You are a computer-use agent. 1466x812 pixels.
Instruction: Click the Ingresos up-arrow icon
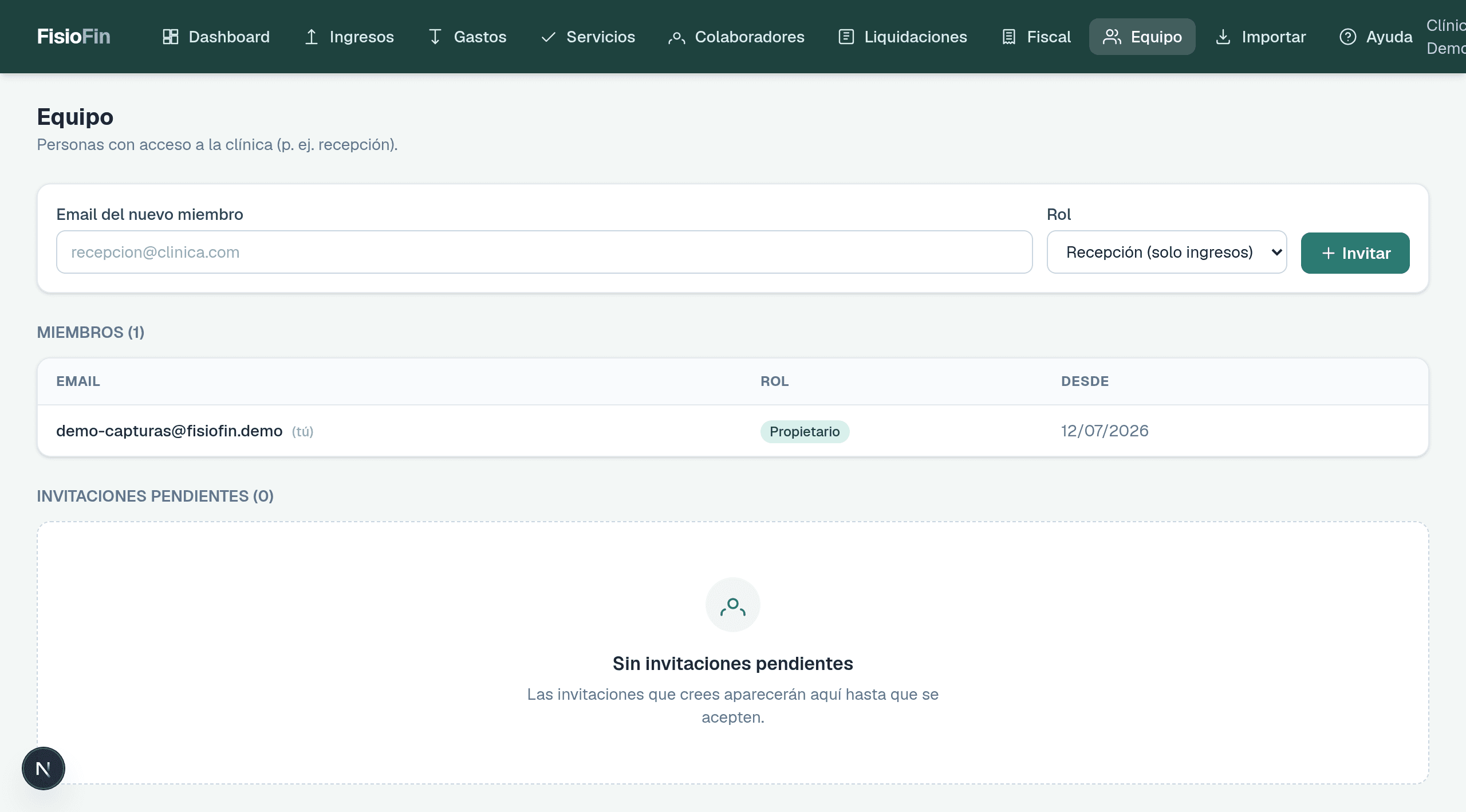[x=312, y=37]
